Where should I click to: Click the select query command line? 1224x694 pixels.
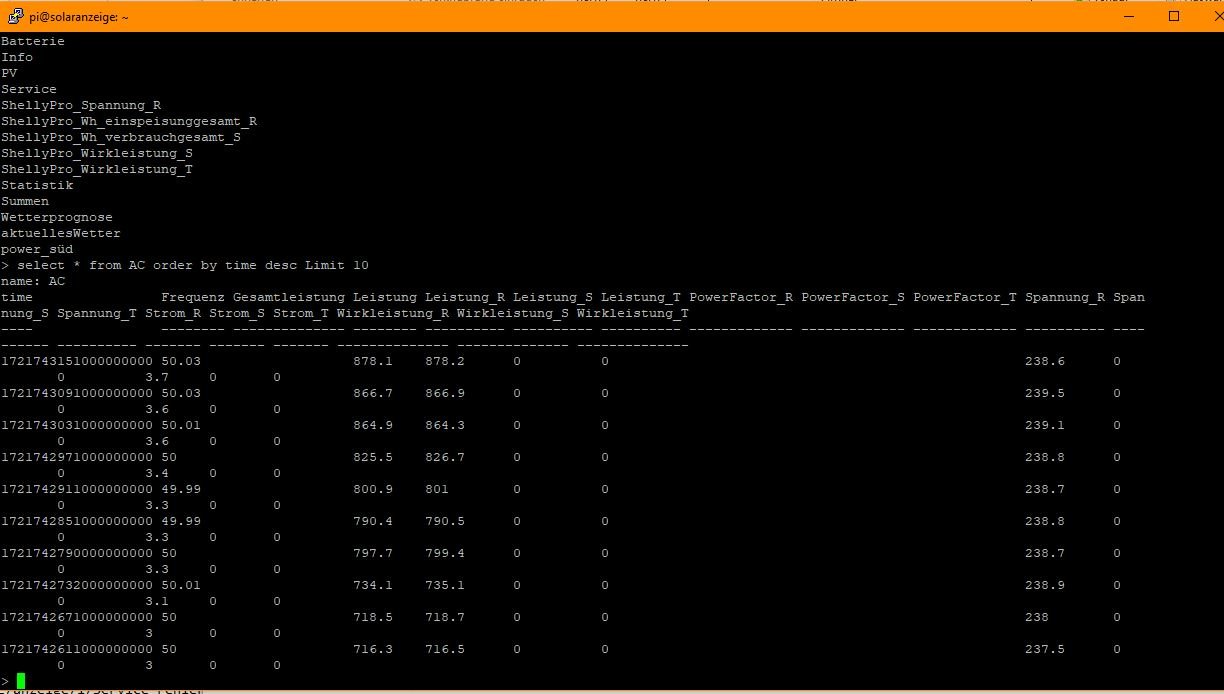tap(192, 265)
